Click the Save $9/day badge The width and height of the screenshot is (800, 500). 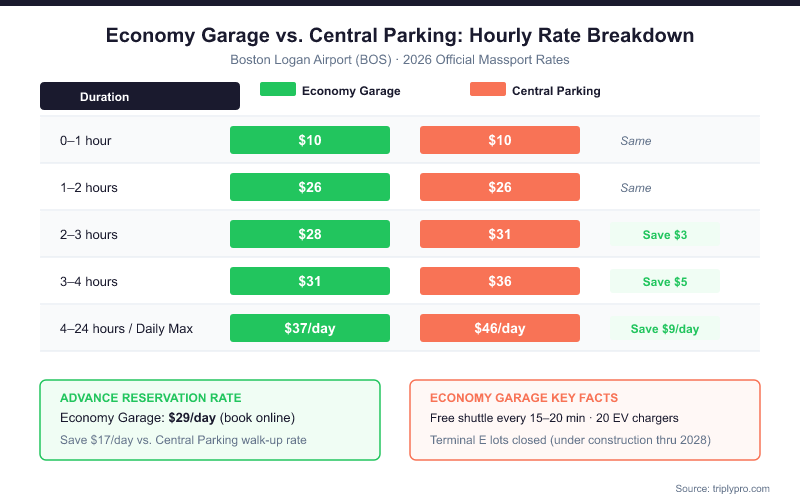(x=664, y=328)
